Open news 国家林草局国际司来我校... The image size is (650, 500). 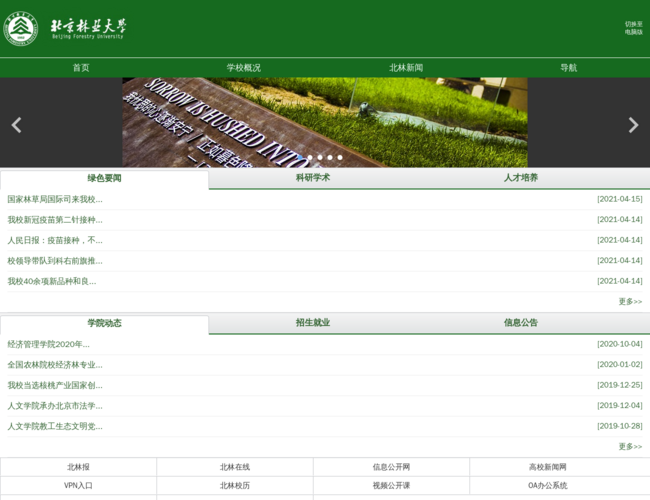(x=55, y=199)
